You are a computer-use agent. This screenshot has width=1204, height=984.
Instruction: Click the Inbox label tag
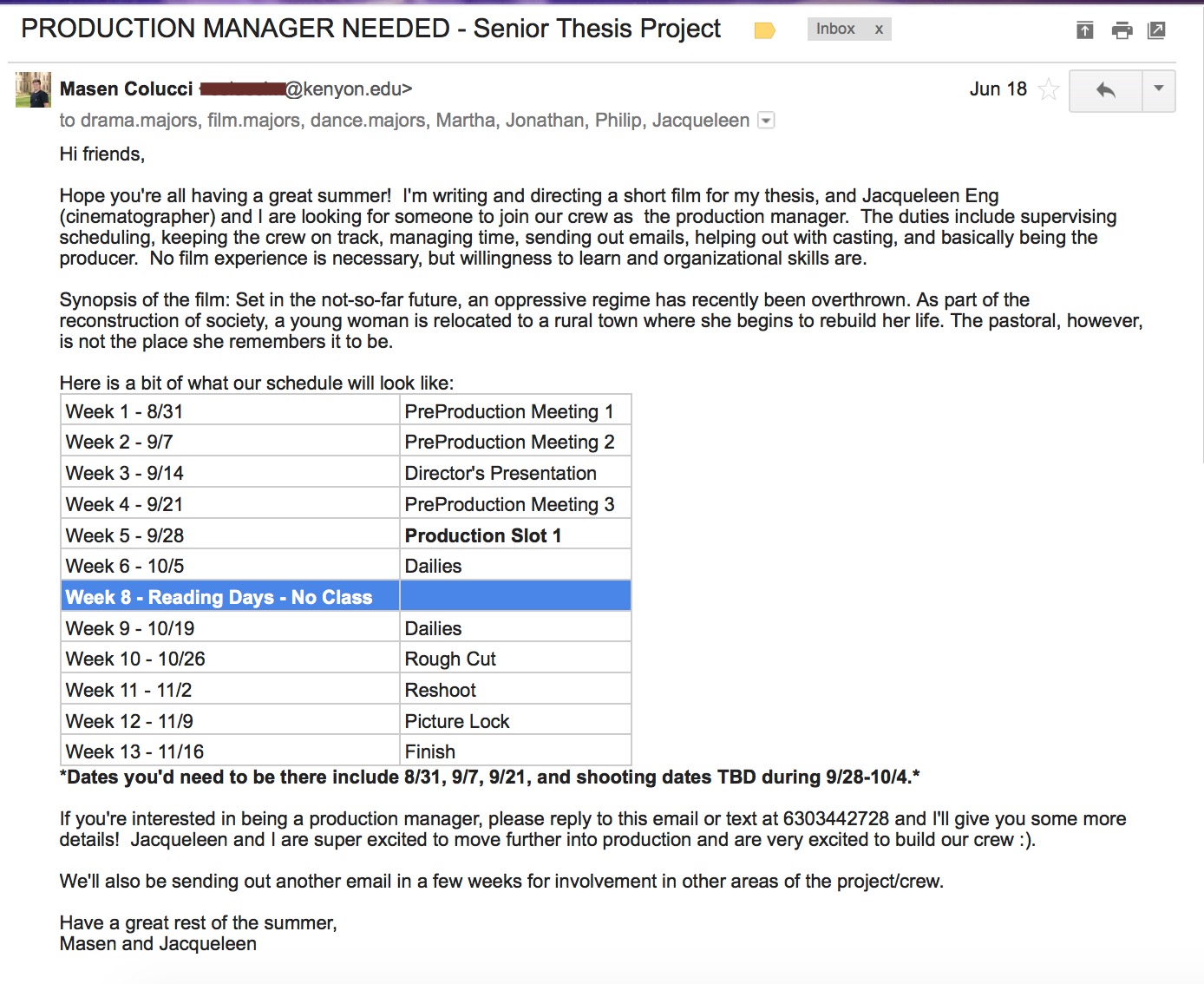[834, 30]
